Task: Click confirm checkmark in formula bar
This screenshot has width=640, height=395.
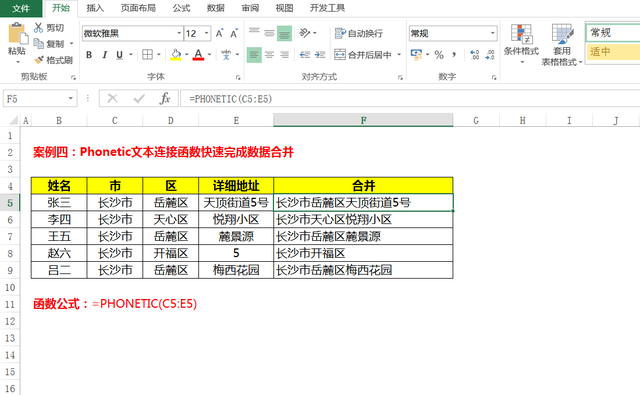Action: point(139,98)
